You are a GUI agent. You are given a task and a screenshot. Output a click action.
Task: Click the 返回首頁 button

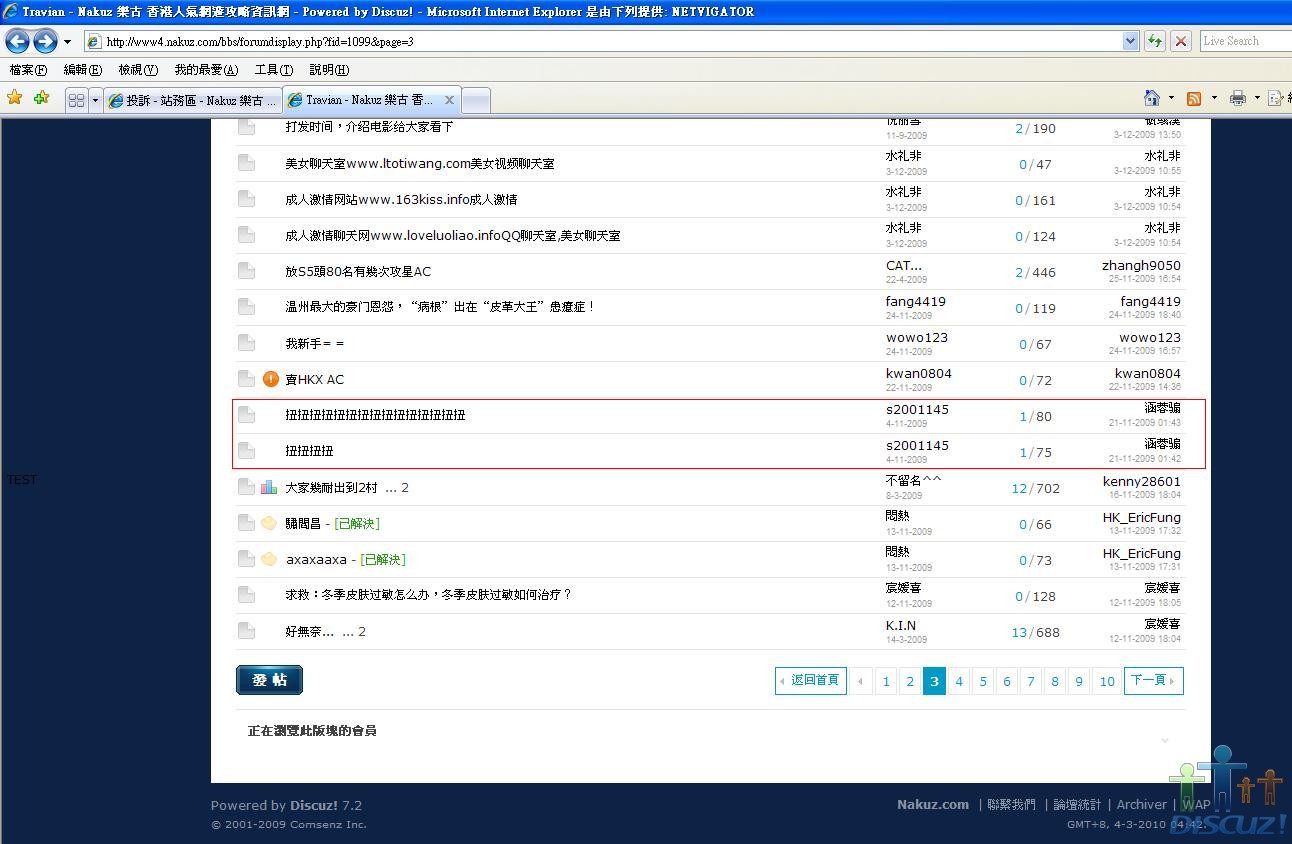click(x=811, y=680)
